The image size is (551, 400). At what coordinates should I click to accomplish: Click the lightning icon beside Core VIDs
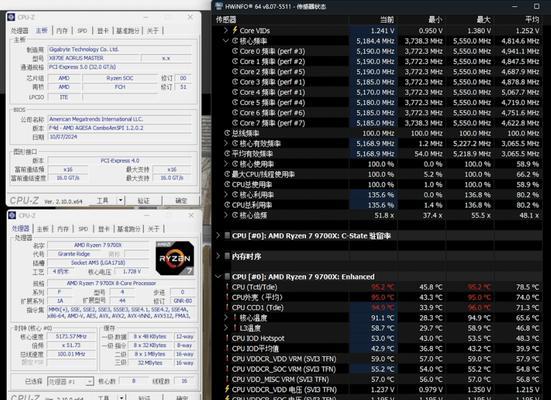235,30
